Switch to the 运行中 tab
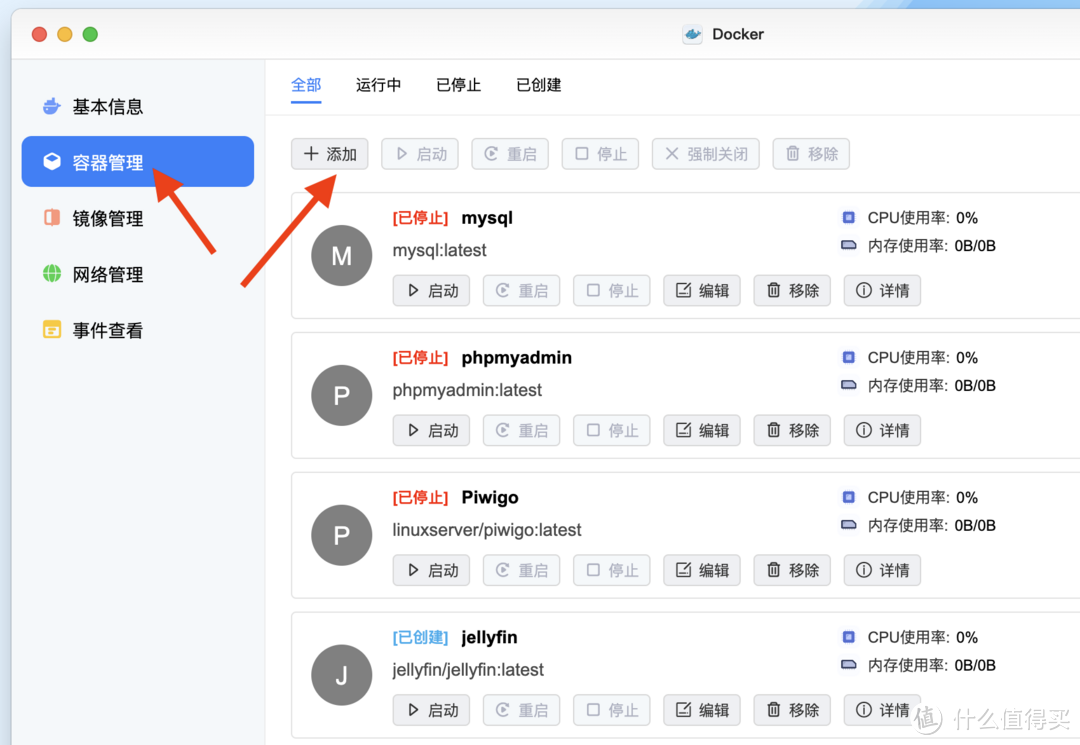This screenshot has height=745, width=1080. 378,85
